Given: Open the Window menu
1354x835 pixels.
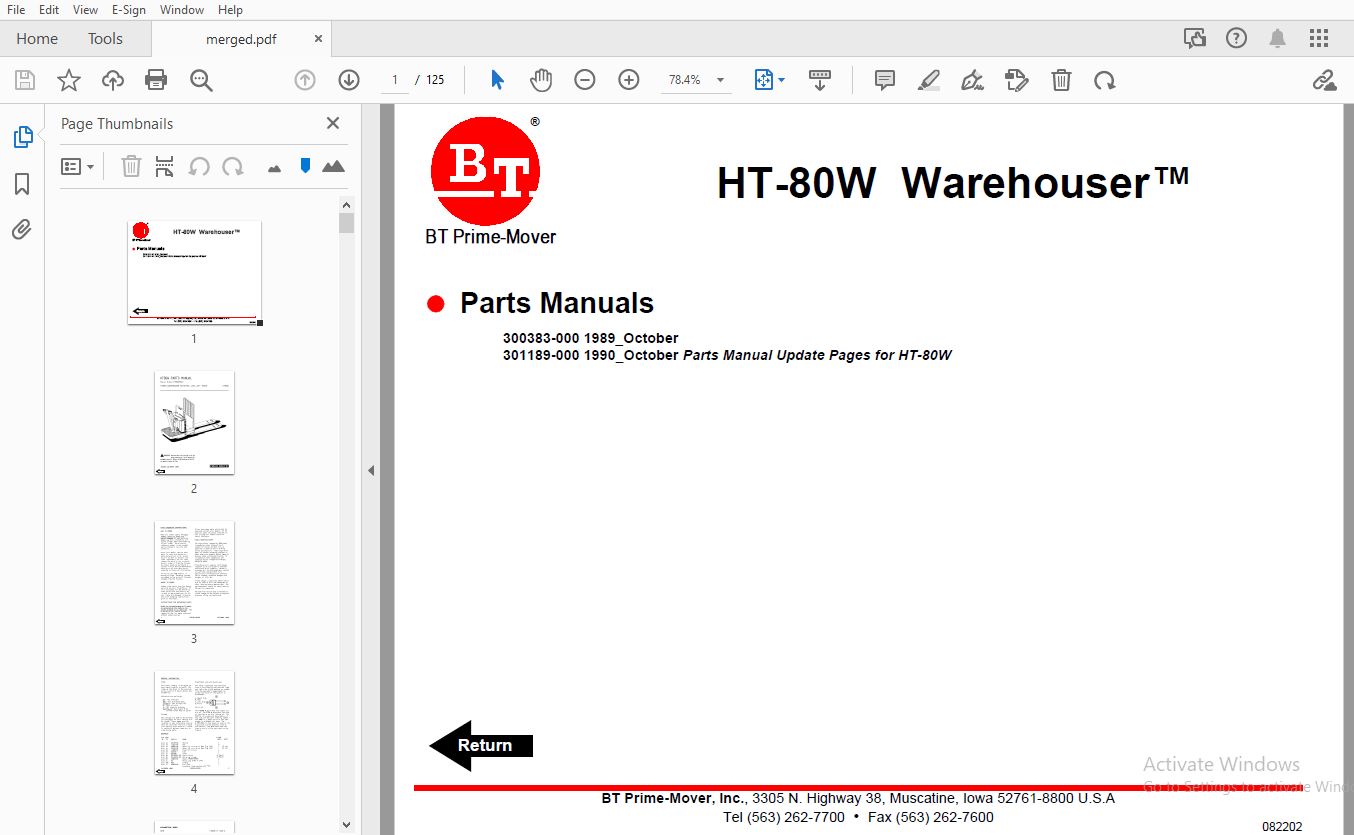Looking at the screenshot, I should (x=182, y=9).
